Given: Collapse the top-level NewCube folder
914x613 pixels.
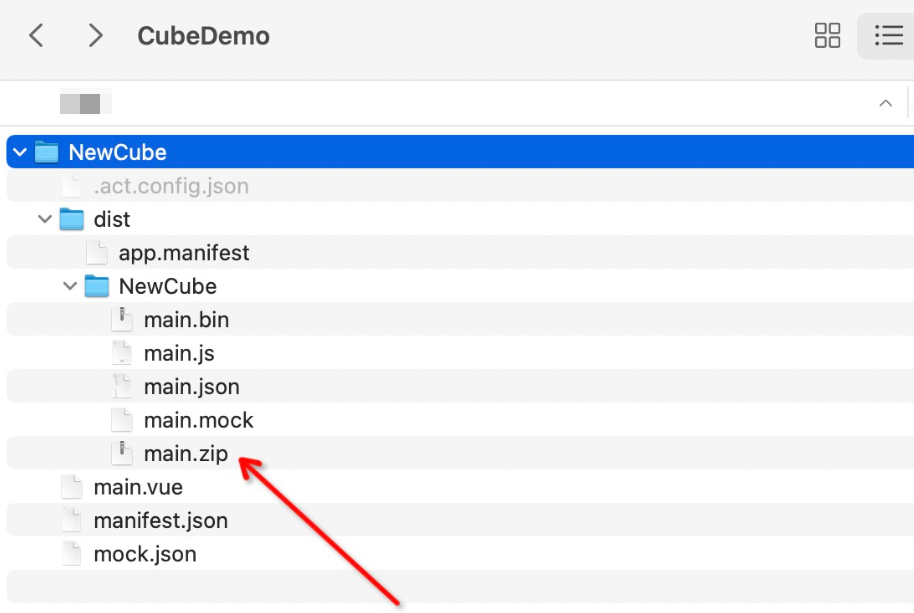Looking at the screenshot, I should tap(20, 153).
